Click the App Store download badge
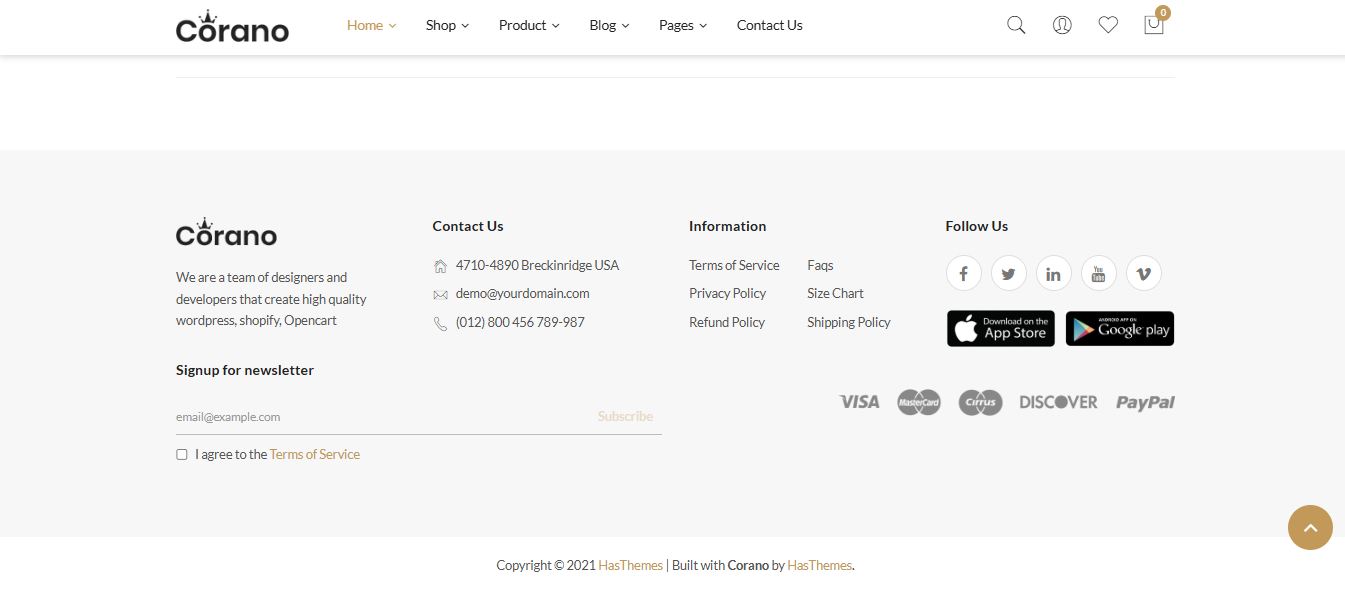 (1001, 329)
